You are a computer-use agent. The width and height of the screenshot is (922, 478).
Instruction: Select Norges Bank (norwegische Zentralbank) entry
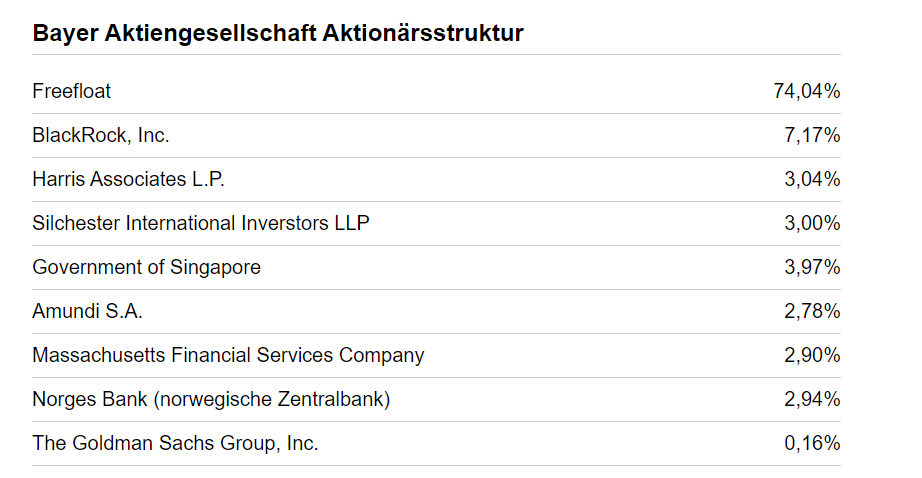pos(211,399)
